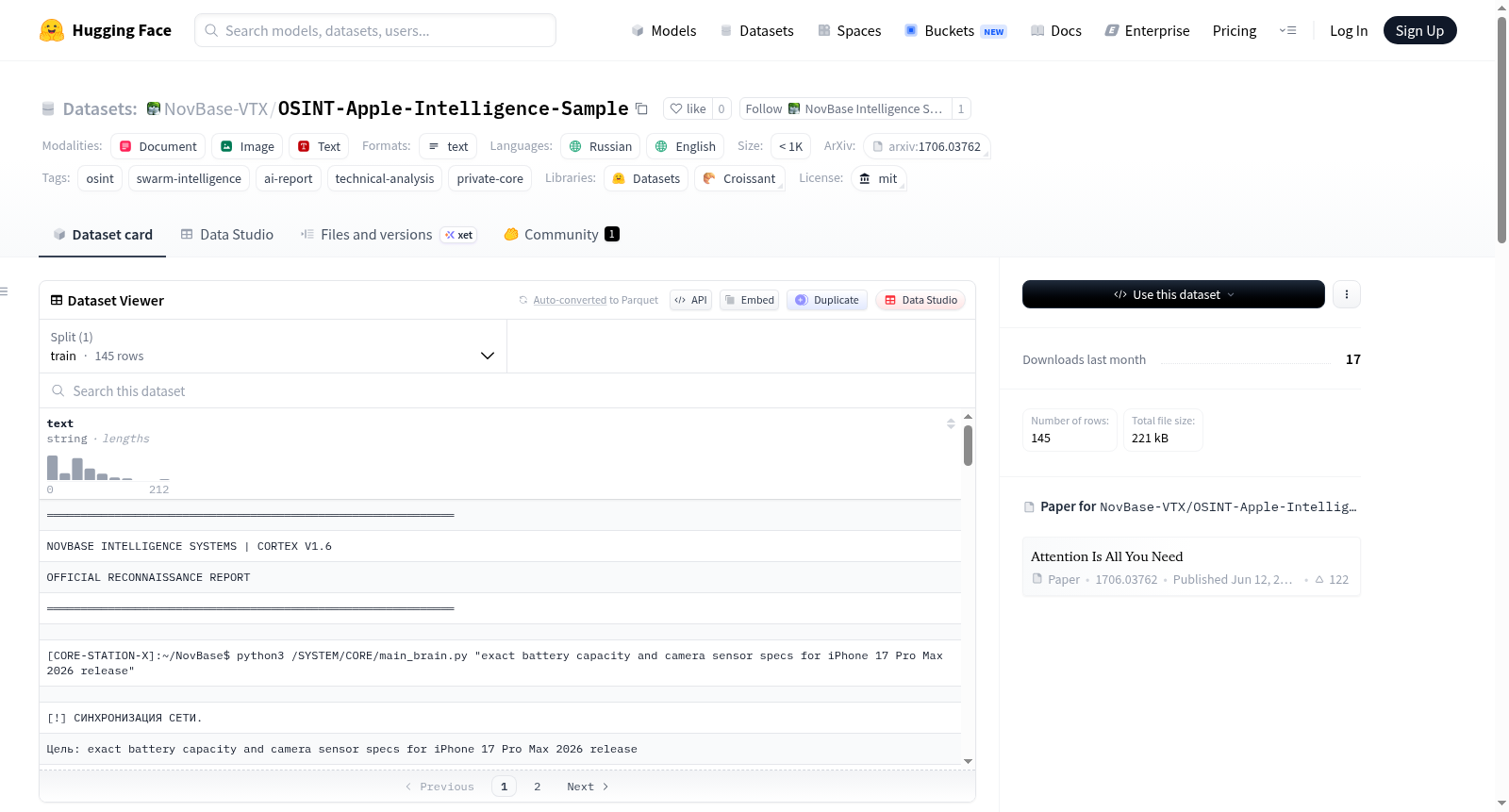Image resolution: width=1509 pixels, height=812 pixels.
Task: Go to page 2 of dataset rows
Action: coord(538,787)
